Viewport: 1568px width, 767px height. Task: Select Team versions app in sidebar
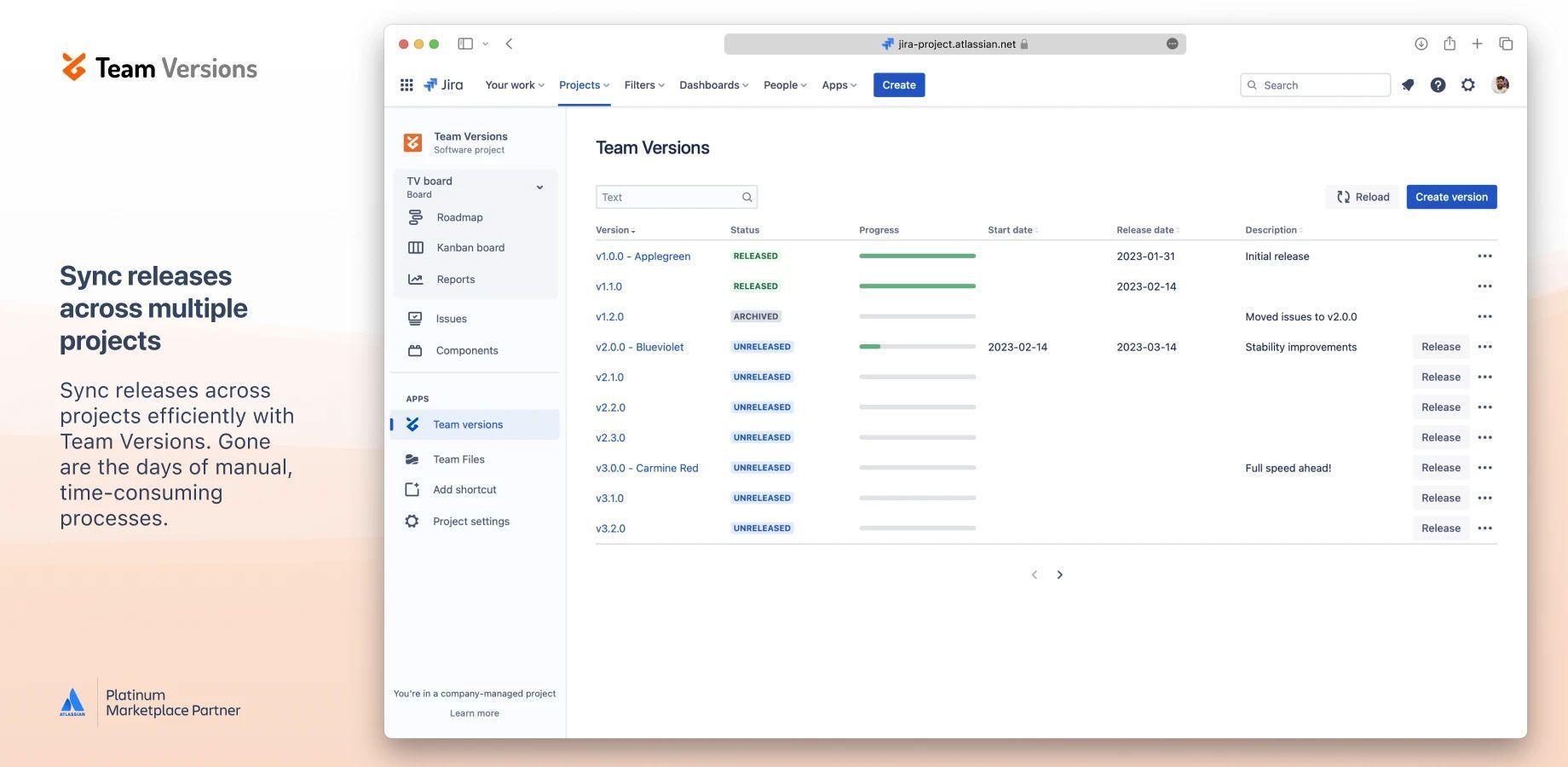(x=475, y=424)
